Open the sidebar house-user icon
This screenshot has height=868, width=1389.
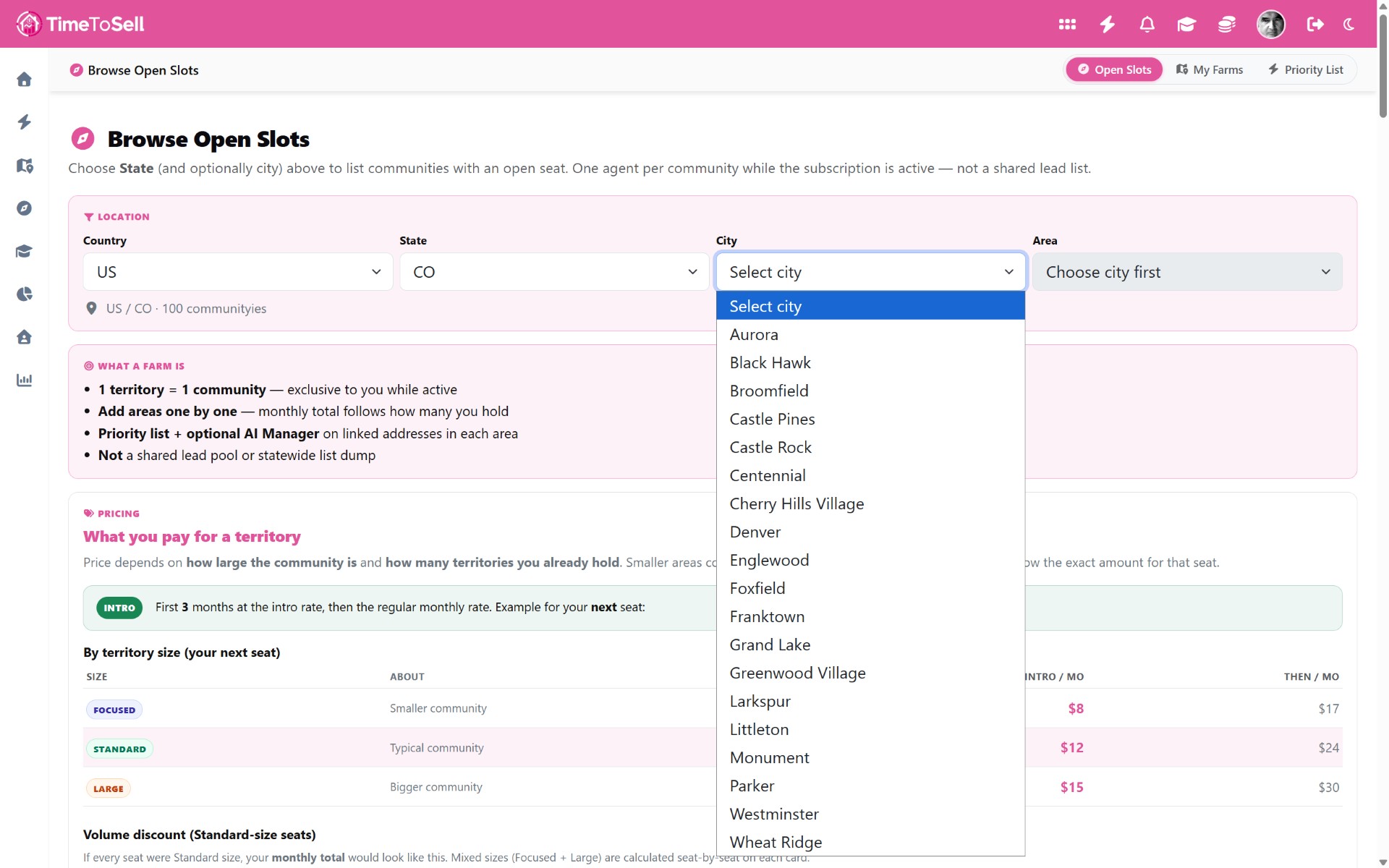click(24, 337)
